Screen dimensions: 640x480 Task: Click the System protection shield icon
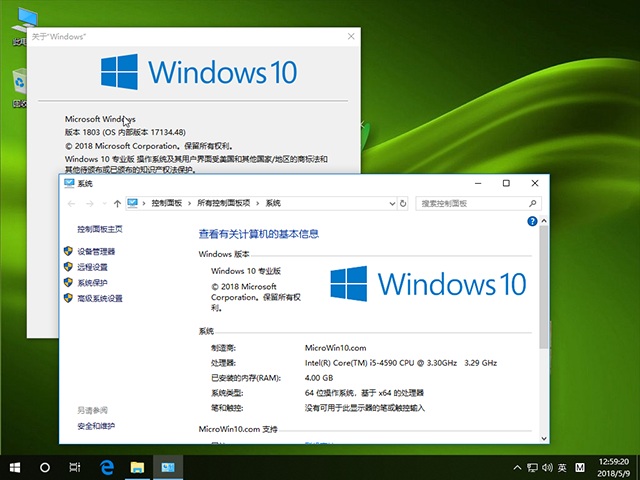pos(68,282)
